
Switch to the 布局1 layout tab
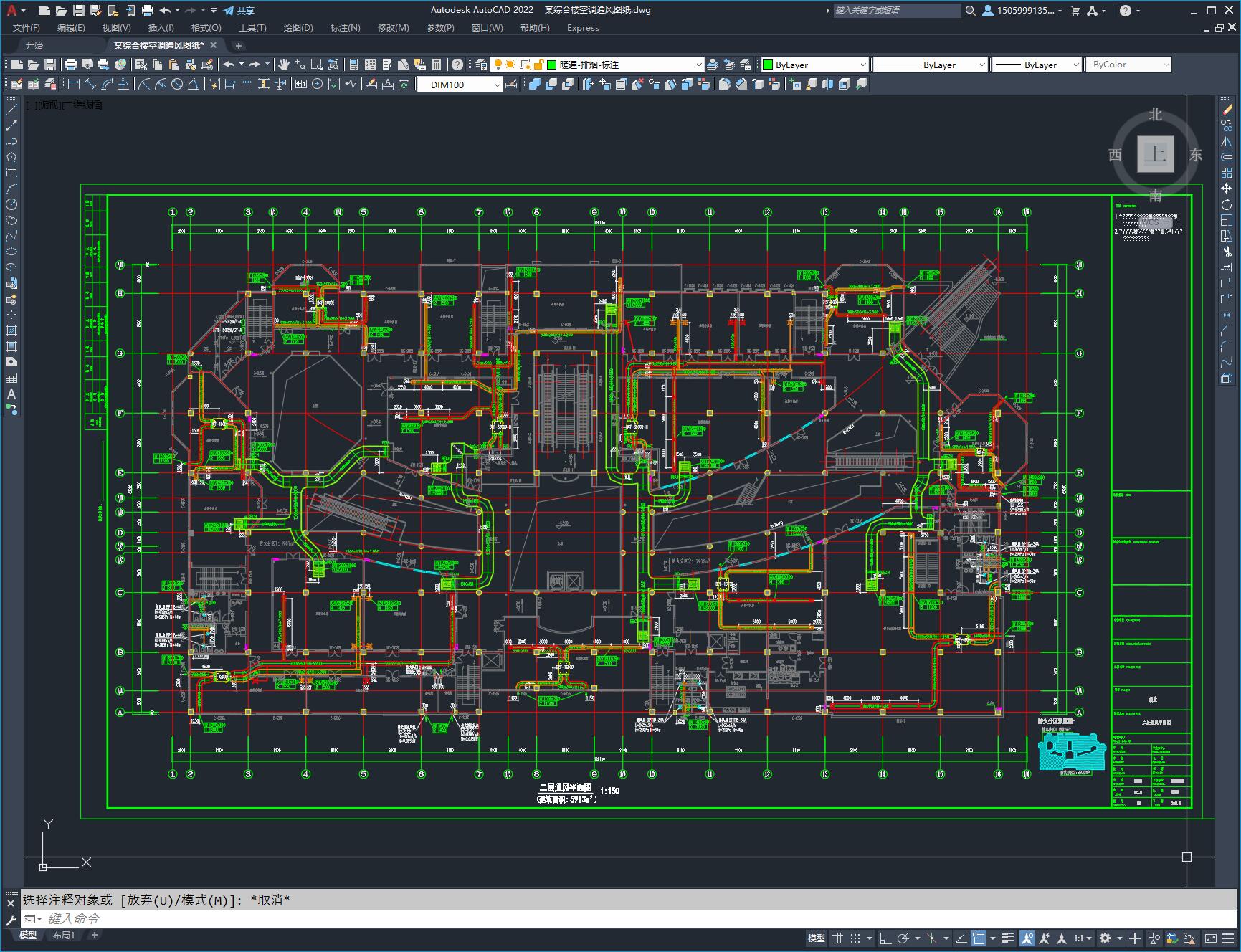tap(63, 935)
